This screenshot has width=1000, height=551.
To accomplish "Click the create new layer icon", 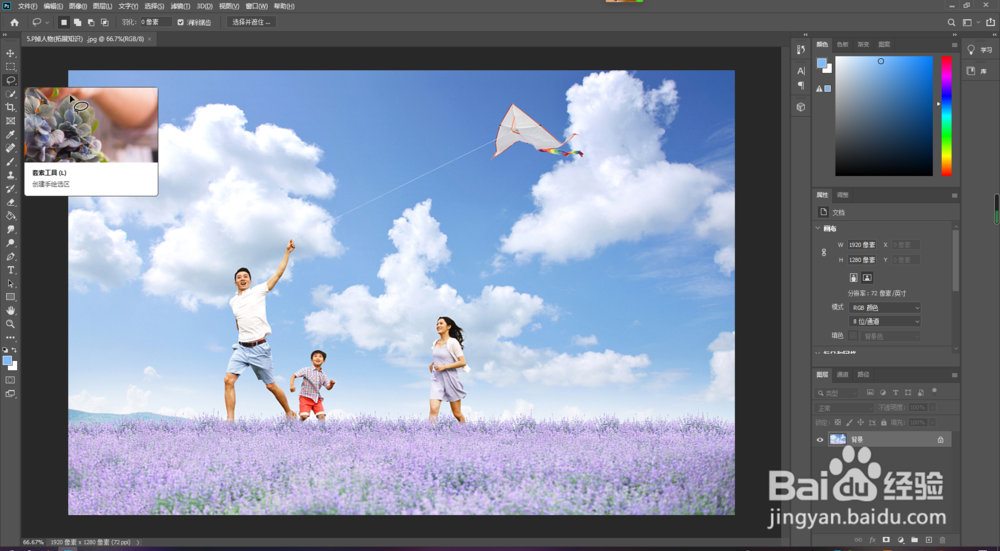I will point(929,540).
